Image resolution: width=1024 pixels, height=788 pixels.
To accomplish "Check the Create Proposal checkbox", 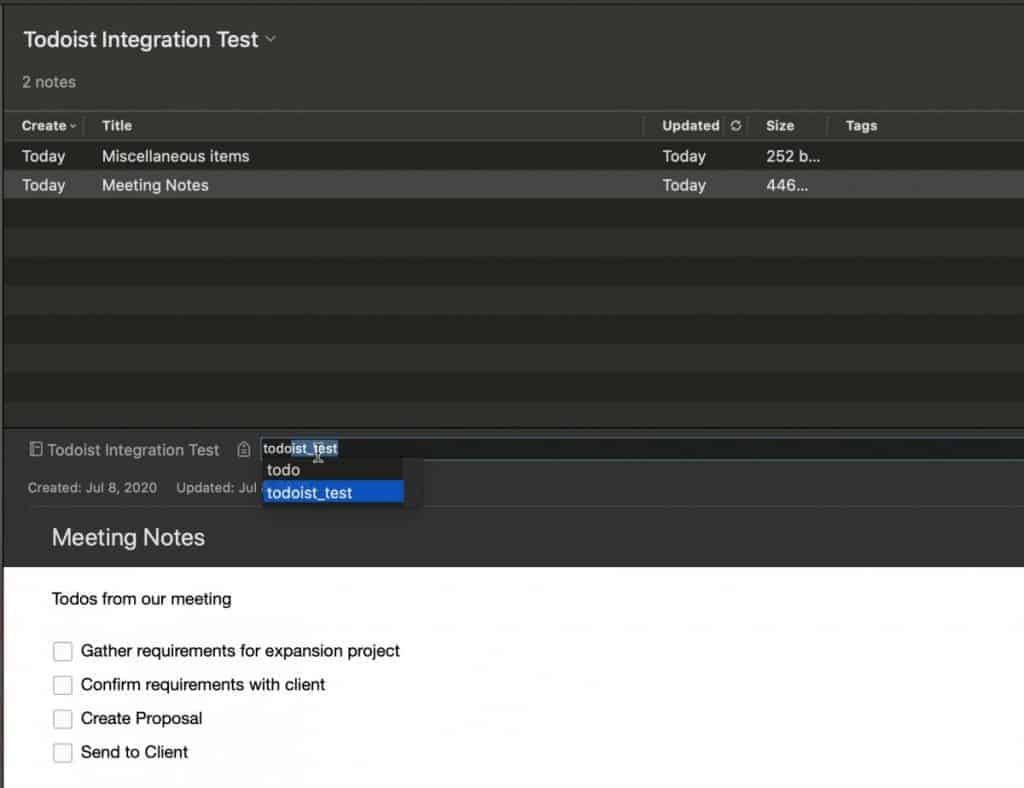I will [63, 719].
